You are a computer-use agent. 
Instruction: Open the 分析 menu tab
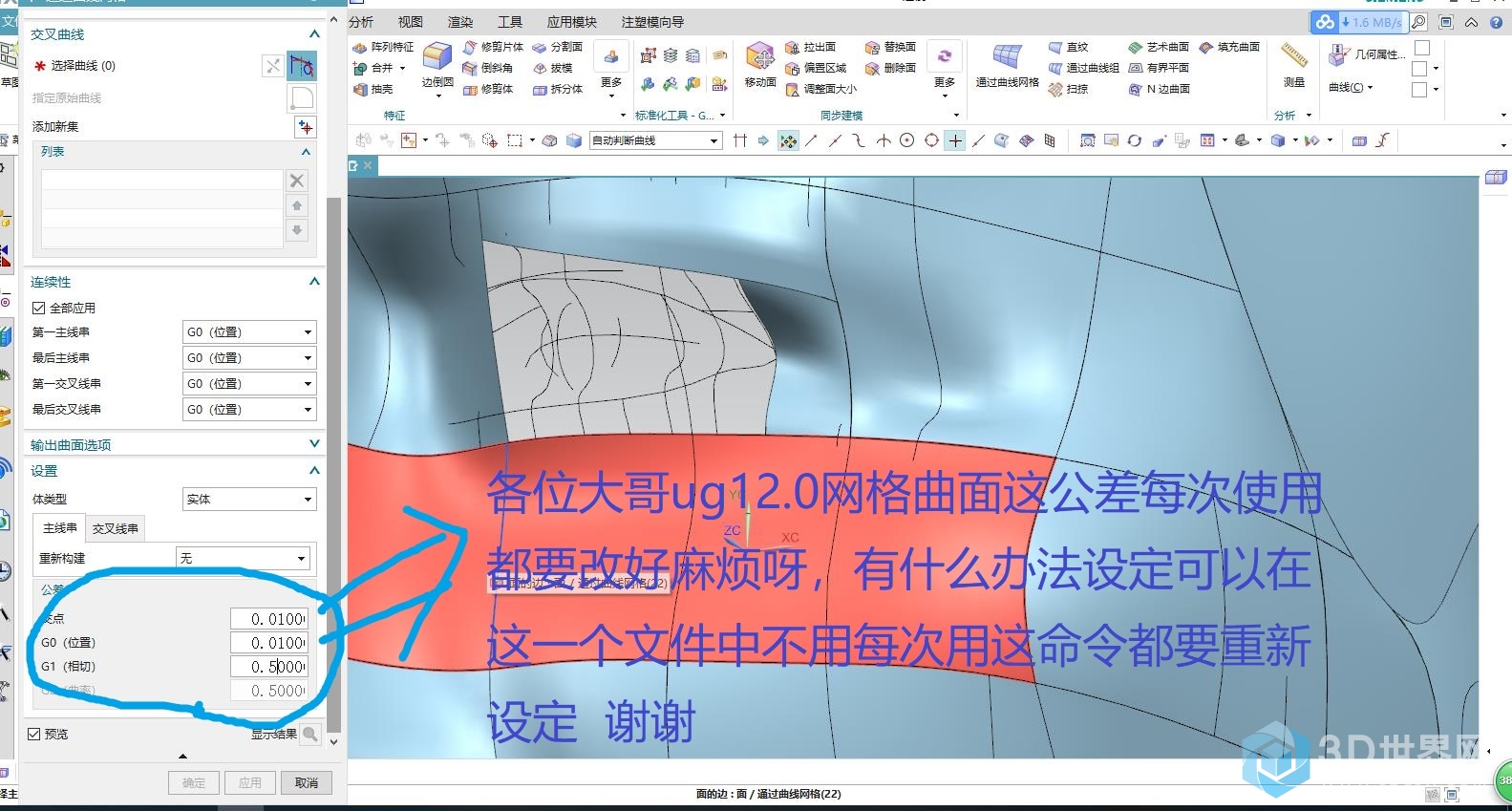tap(361, 22)
